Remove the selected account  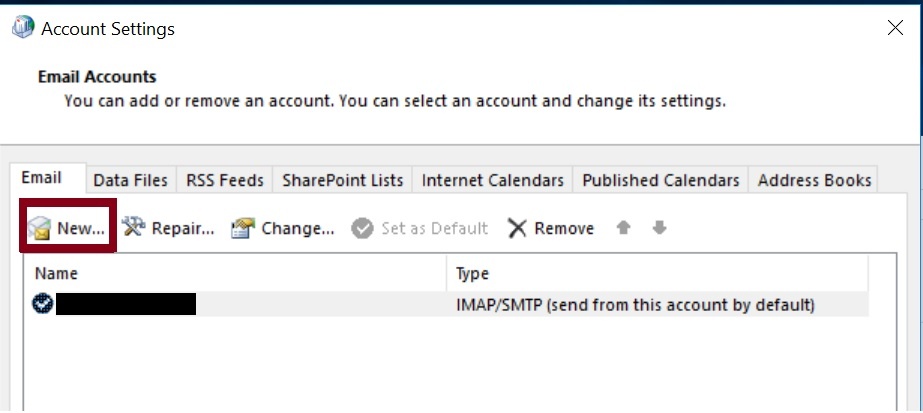[551, 229]
